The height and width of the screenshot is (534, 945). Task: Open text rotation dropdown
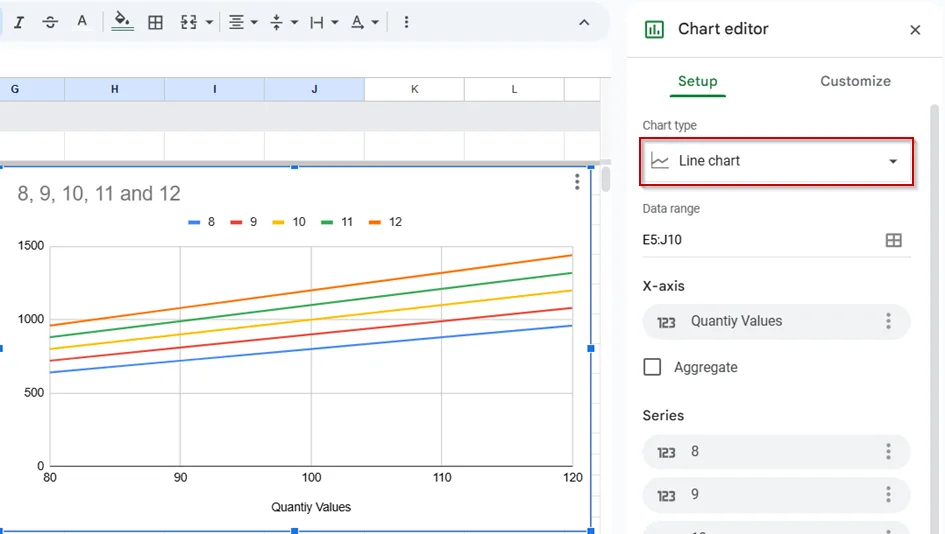(x=365, y=22)
